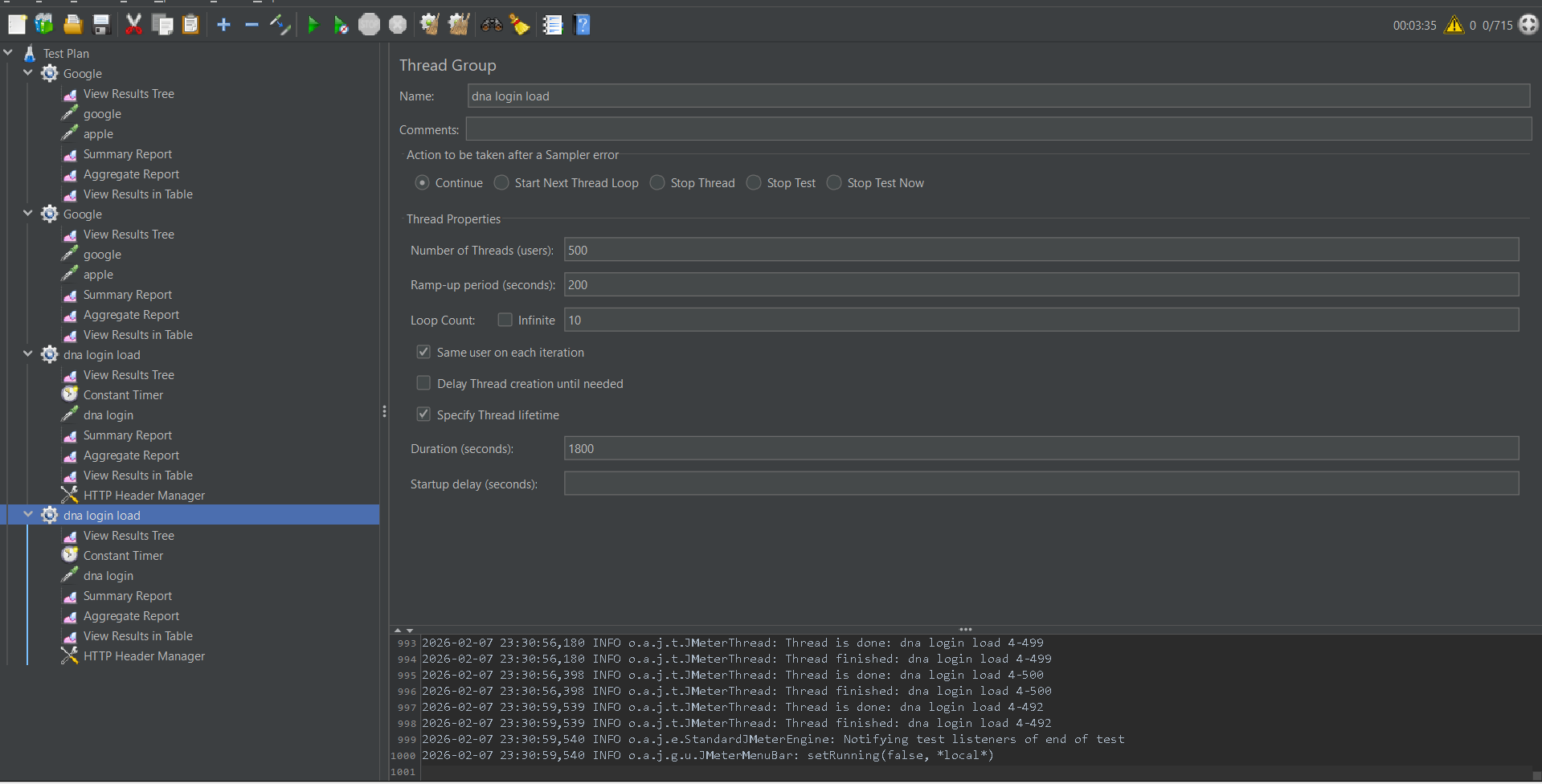The image size is (1542, 784).
Task: Click the scissors Cut icon
Action: [x=133, y=26]
